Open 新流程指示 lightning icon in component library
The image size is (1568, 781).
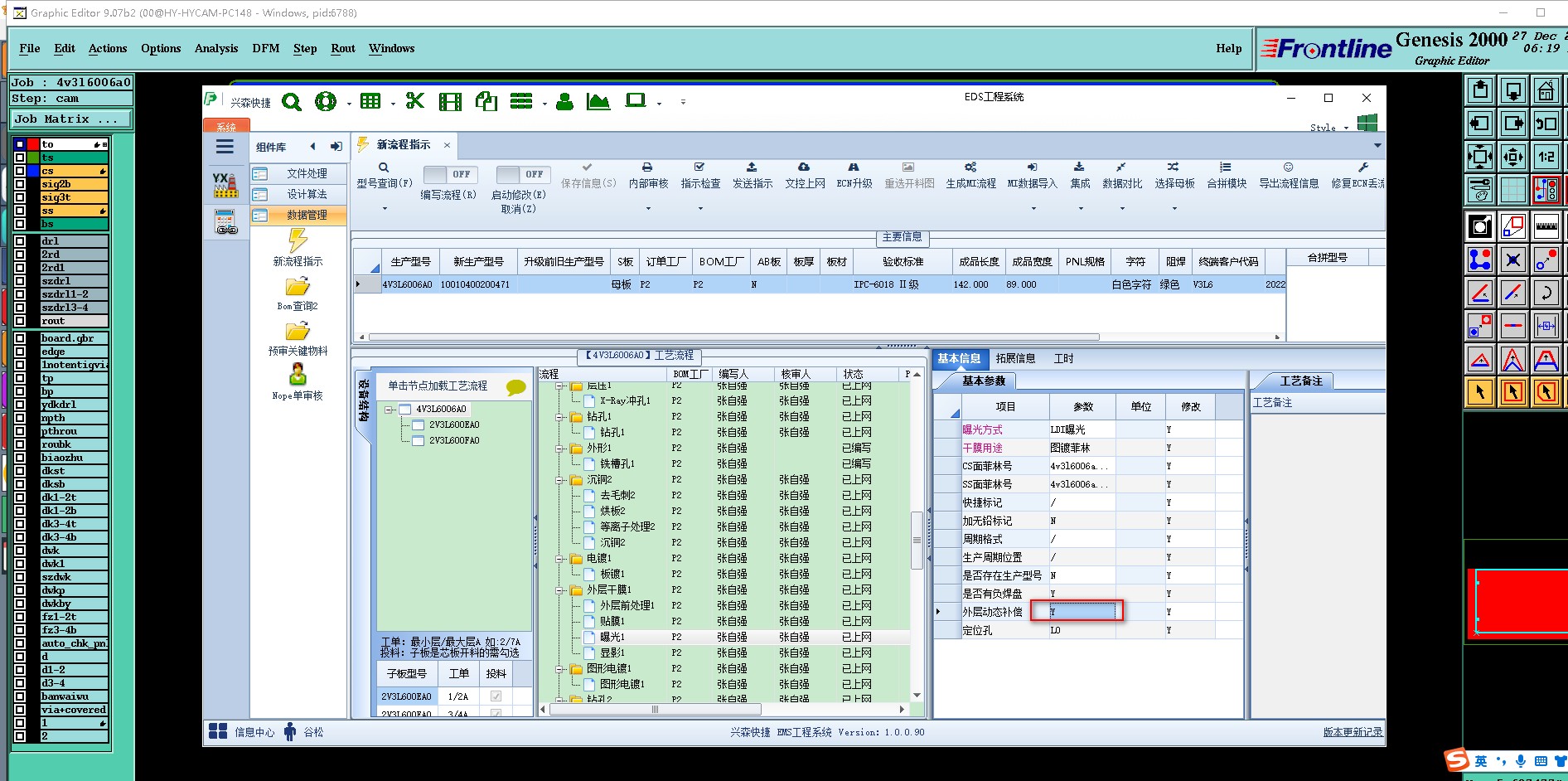[x=298, y=240]
